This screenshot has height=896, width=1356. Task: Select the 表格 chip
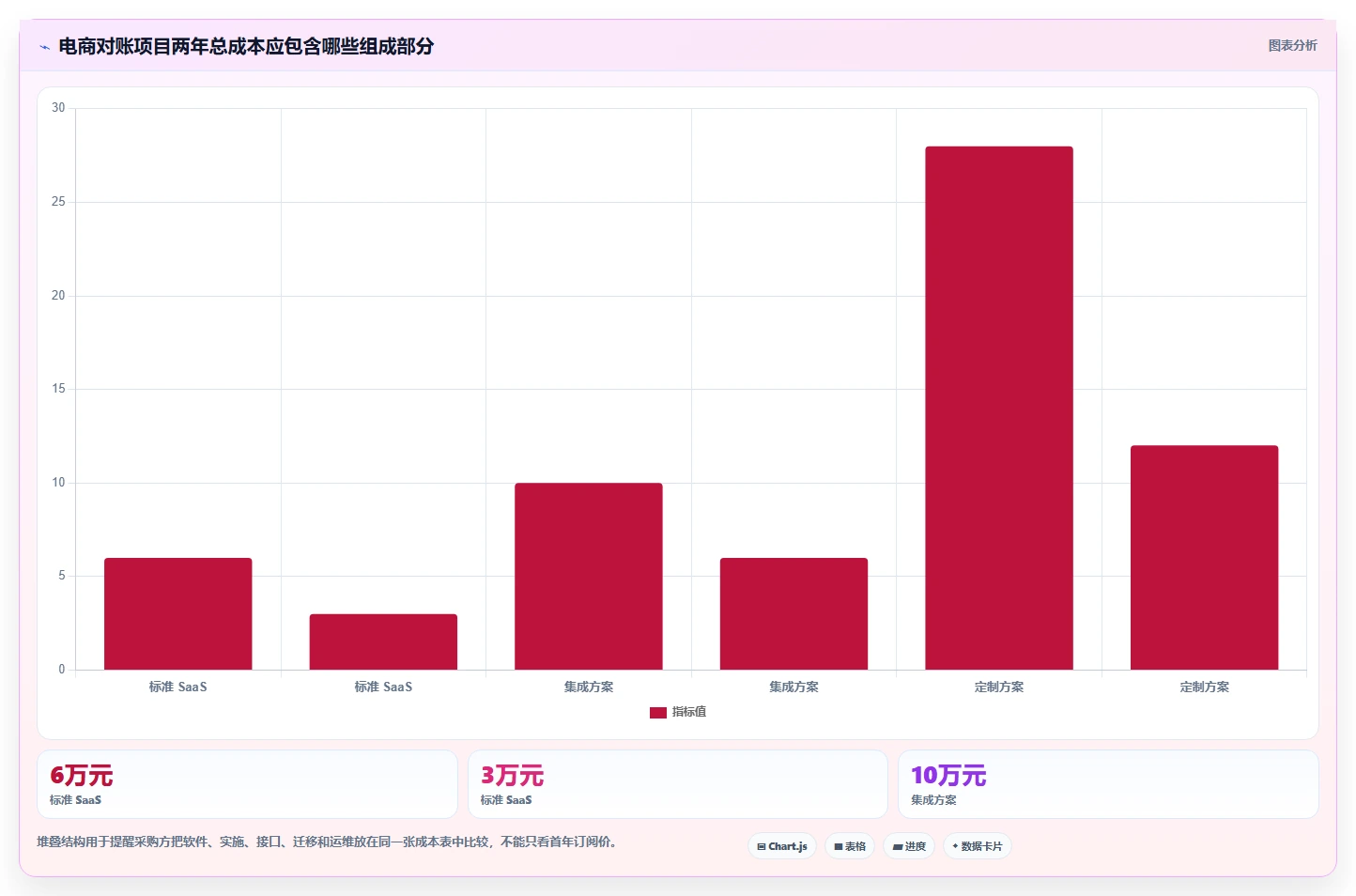point(850,846)
